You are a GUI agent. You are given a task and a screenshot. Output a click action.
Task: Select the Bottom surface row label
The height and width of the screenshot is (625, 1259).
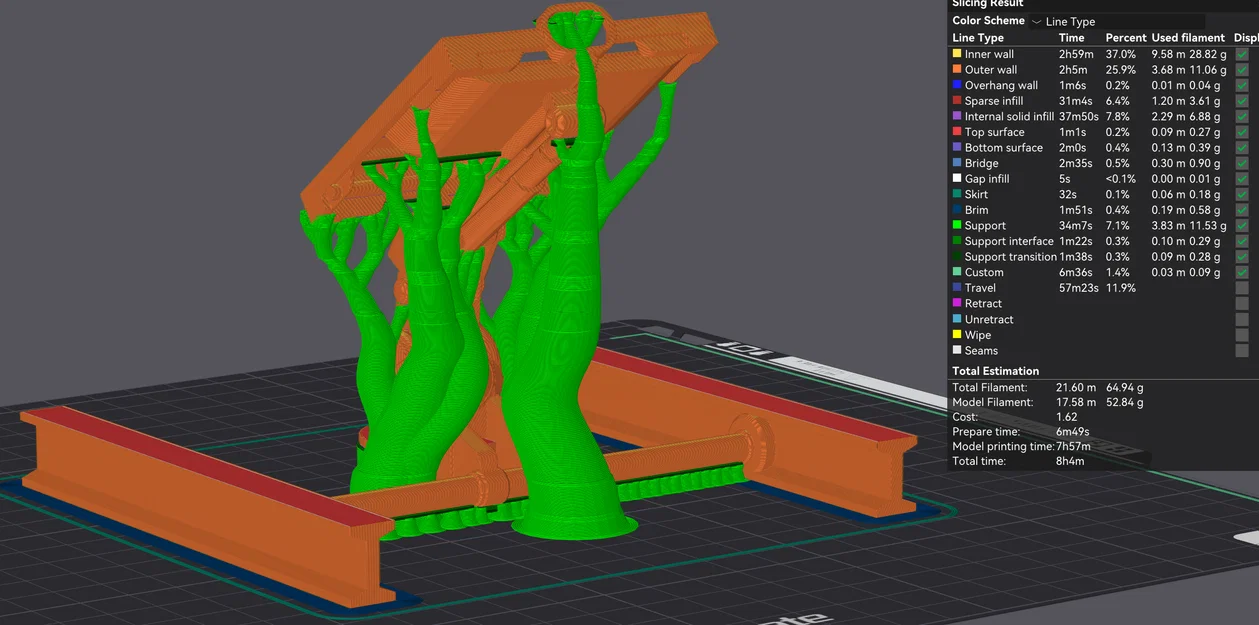click(1004, 148)
